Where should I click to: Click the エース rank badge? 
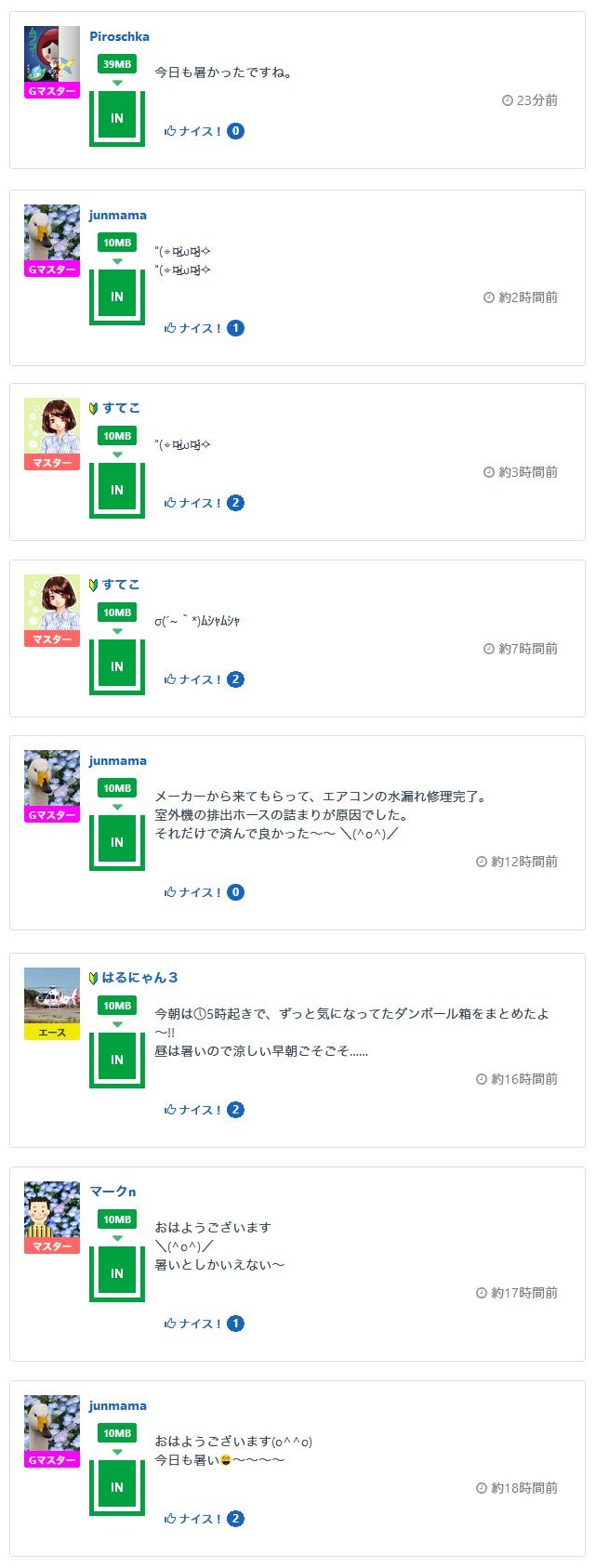(52, 1033)
